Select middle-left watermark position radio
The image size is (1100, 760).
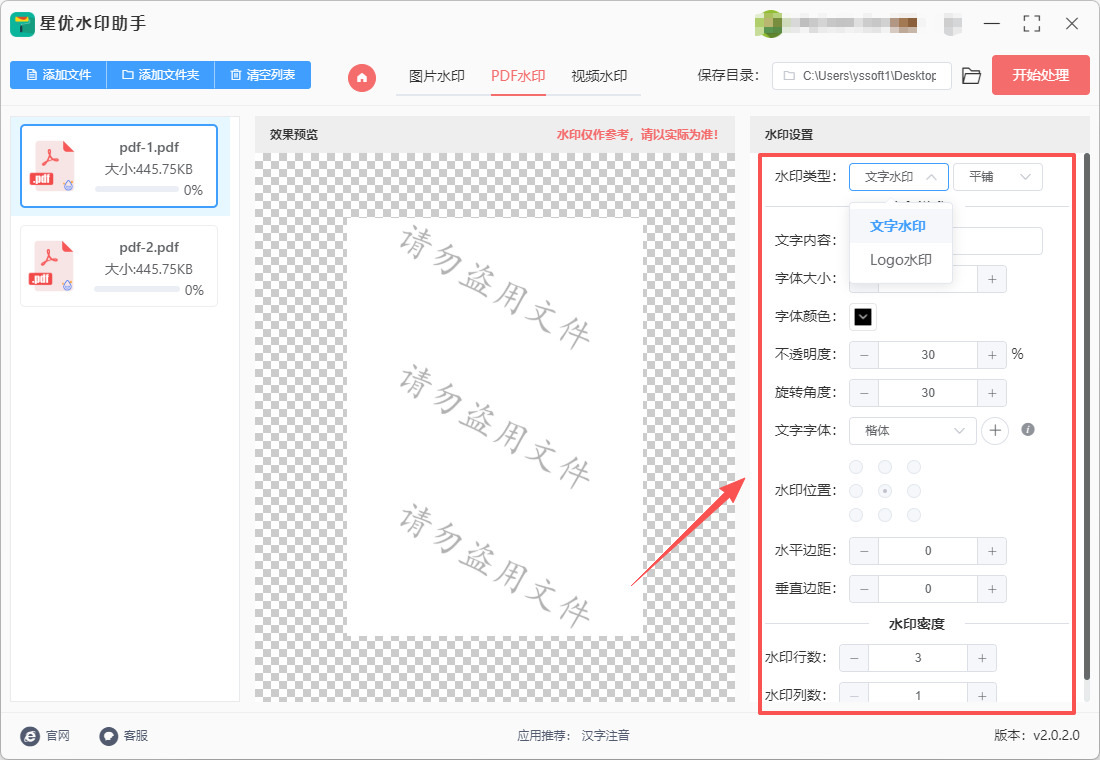[x=857, y=491]
